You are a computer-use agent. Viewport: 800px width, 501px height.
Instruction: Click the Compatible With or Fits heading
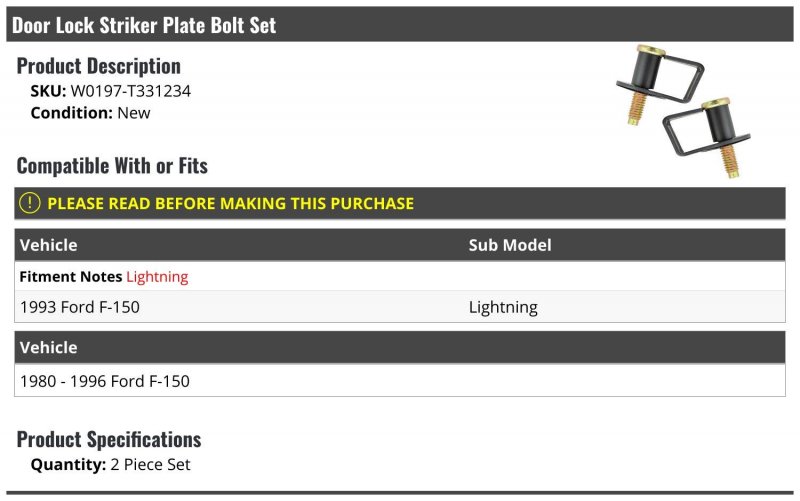pos(112,166)
